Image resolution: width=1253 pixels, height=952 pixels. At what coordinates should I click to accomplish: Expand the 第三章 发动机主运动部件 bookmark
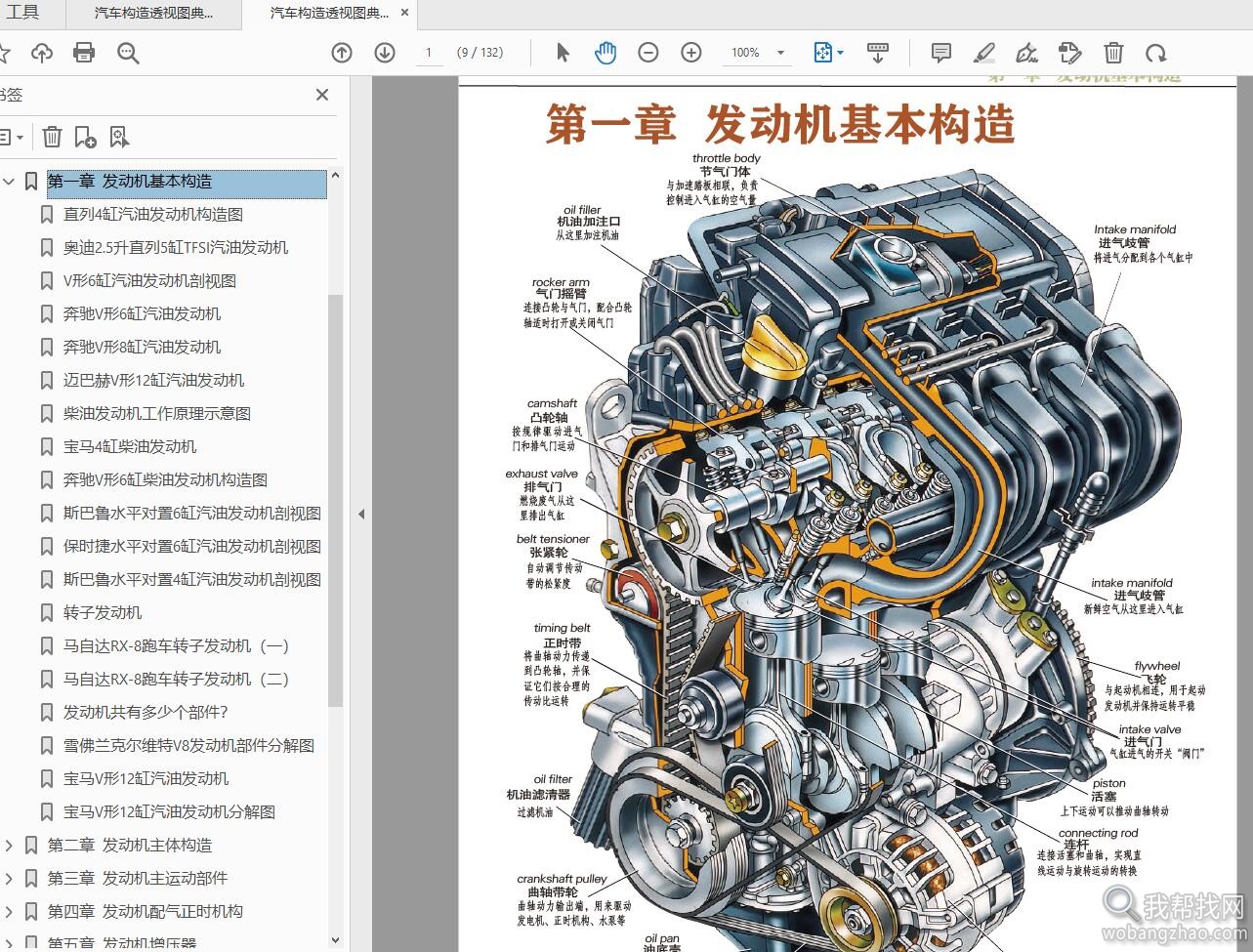9,879
